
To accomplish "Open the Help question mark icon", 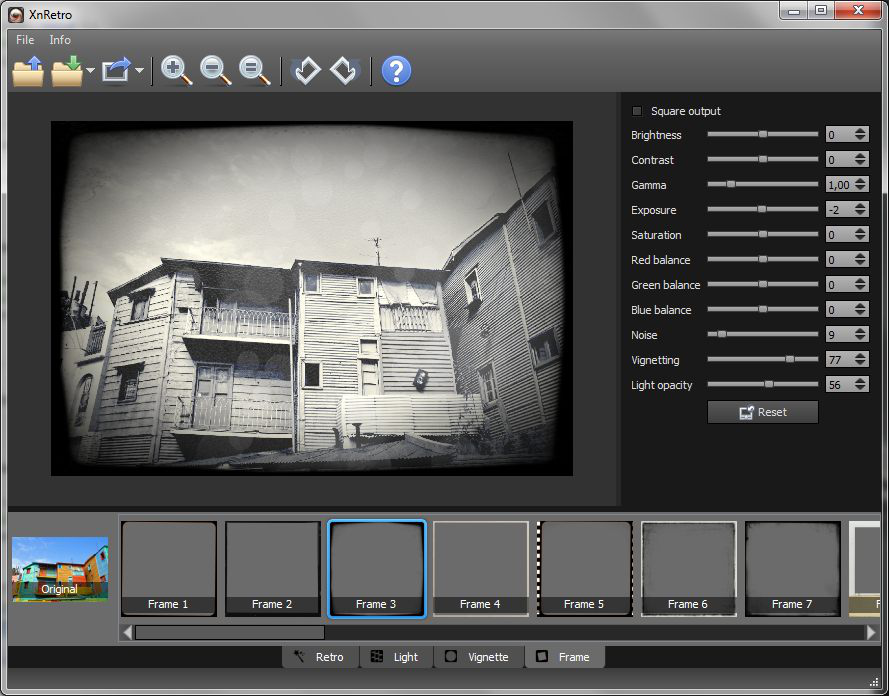I will tap(396, 71).
